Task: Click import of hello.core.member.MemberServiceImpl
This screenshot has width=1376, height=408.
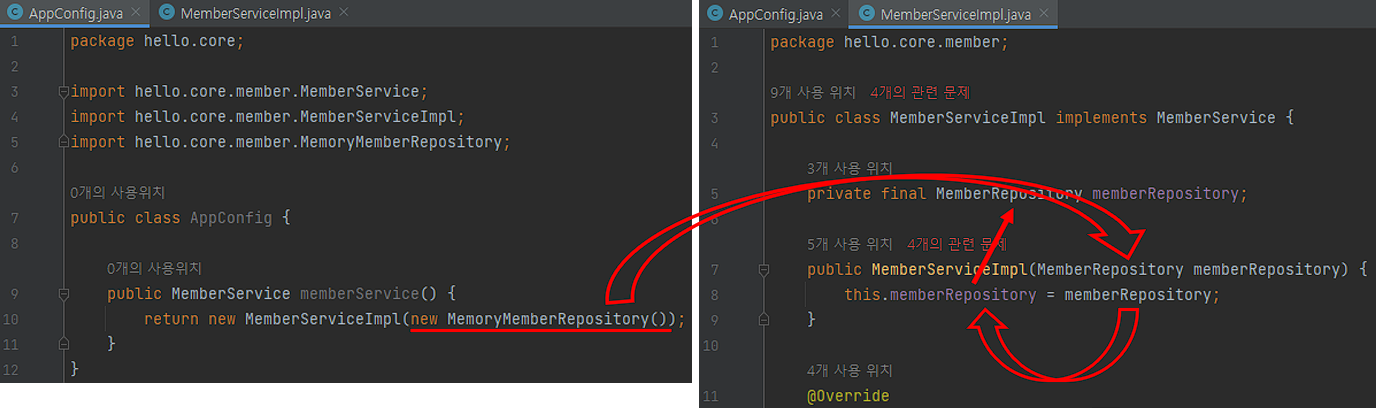Action: [267, 117]
